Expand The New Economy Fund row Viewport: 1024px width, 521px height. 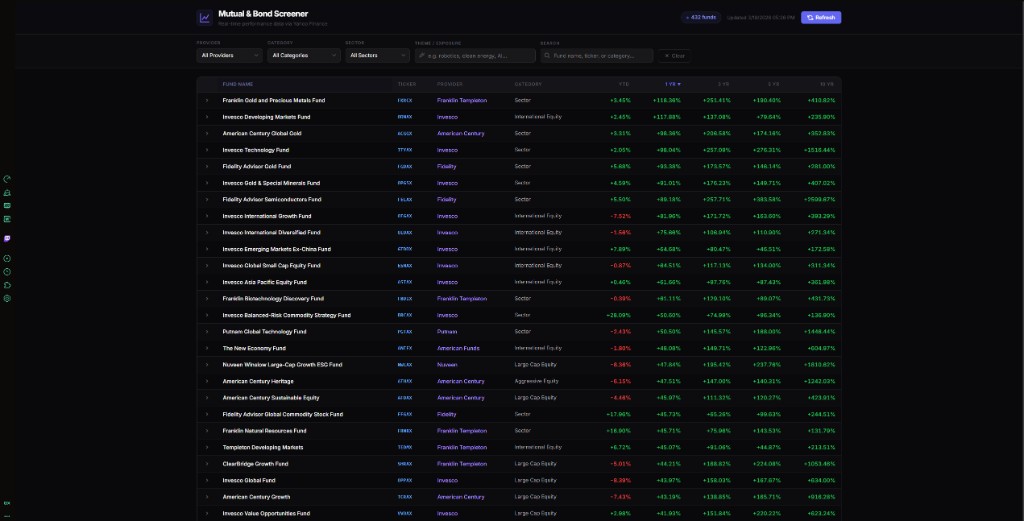[207, 348]
